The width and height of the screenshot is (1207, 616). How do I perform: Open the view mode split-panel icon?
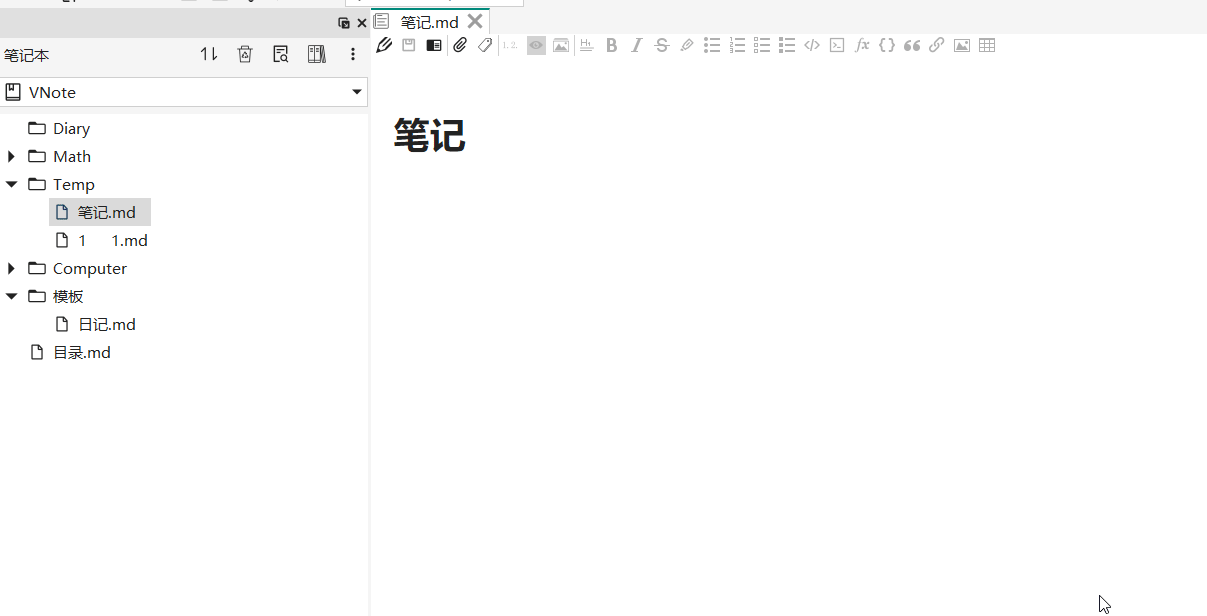(434, 45)
